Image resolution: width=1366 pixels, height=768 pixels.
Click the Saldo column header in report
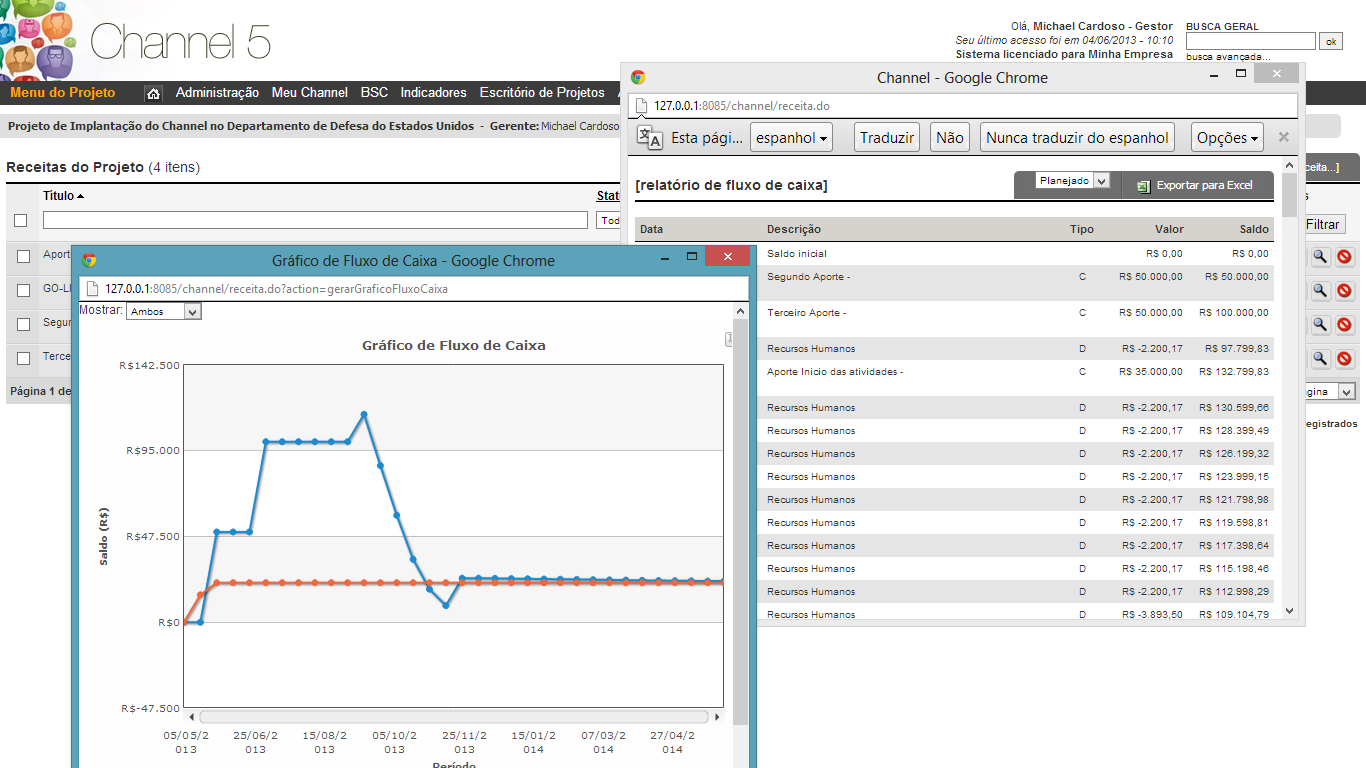(x=1253, y=229)
